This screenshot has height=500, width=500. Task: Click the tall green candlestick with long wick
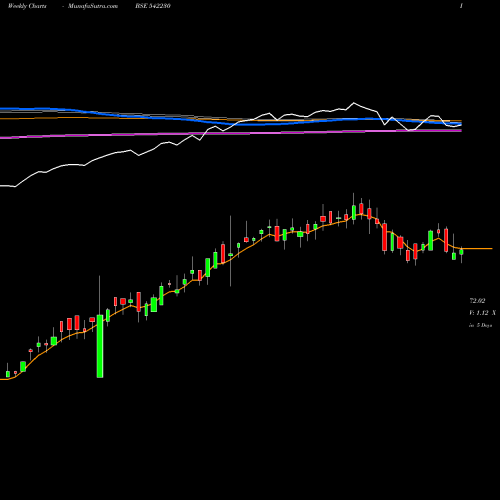[100, 346]
